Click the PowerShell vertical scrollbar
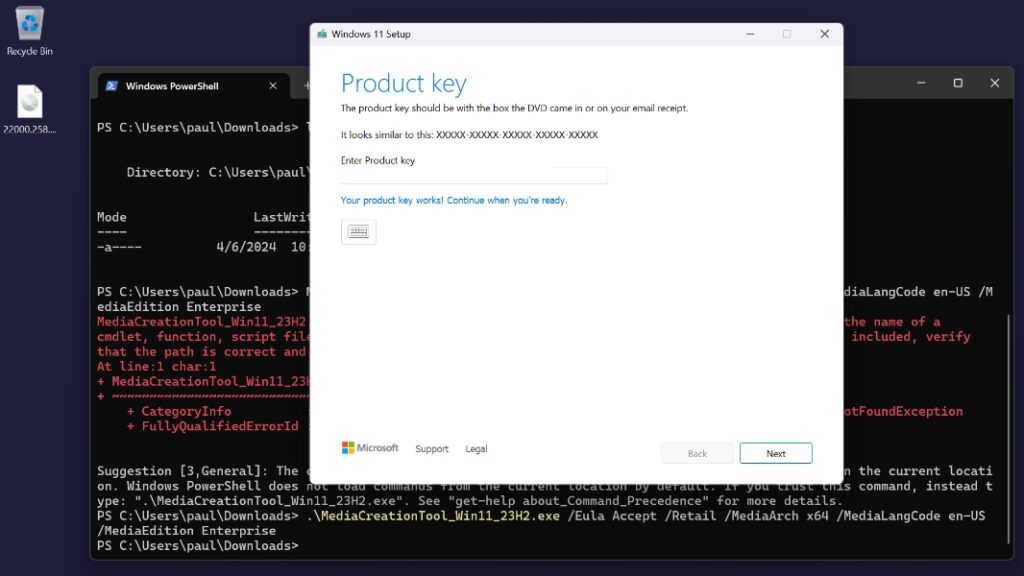Screen dimensions: 1024x576 tap(1008, 428)
